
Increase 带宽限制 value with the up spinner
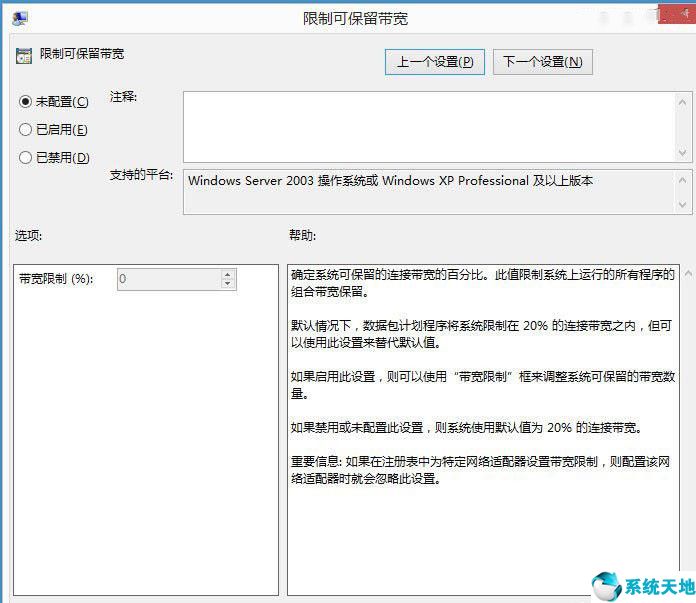click(x=228, y=274)
